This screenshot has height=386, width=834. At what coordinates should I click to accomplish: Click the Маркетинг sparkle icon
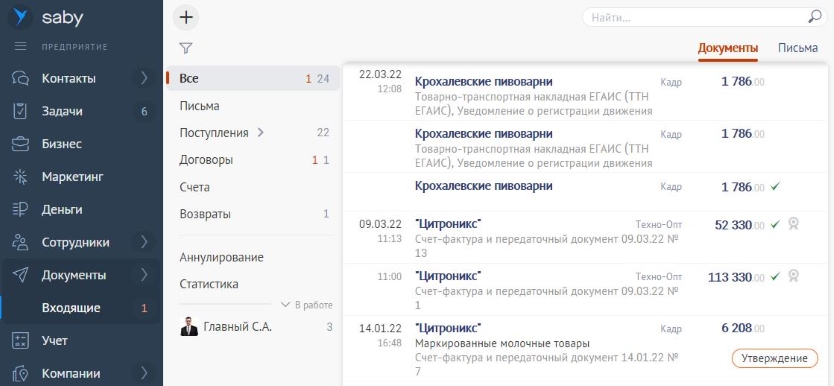(20, 177)
